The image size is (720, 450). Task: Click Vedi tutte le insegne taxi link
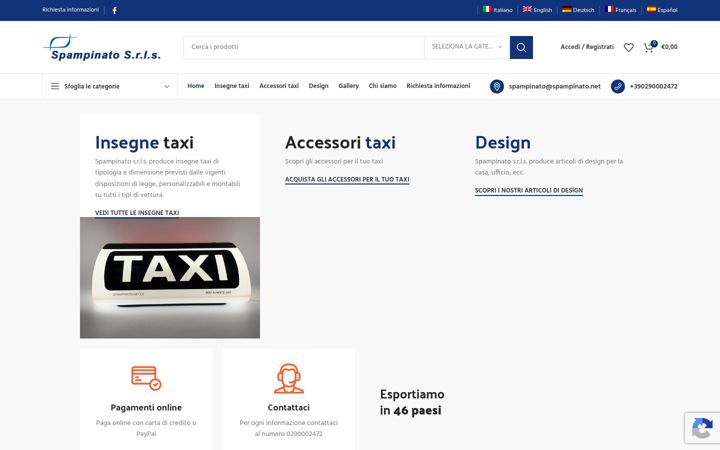[x=137, y=213]
